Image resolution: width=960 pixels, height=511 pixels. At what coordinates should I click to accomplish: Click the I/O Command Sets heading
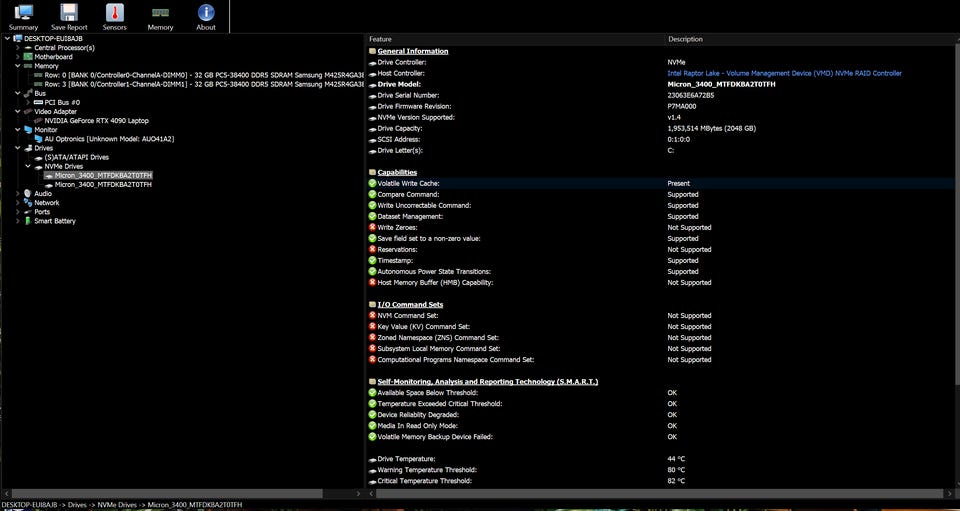click(x=410, y=305)
